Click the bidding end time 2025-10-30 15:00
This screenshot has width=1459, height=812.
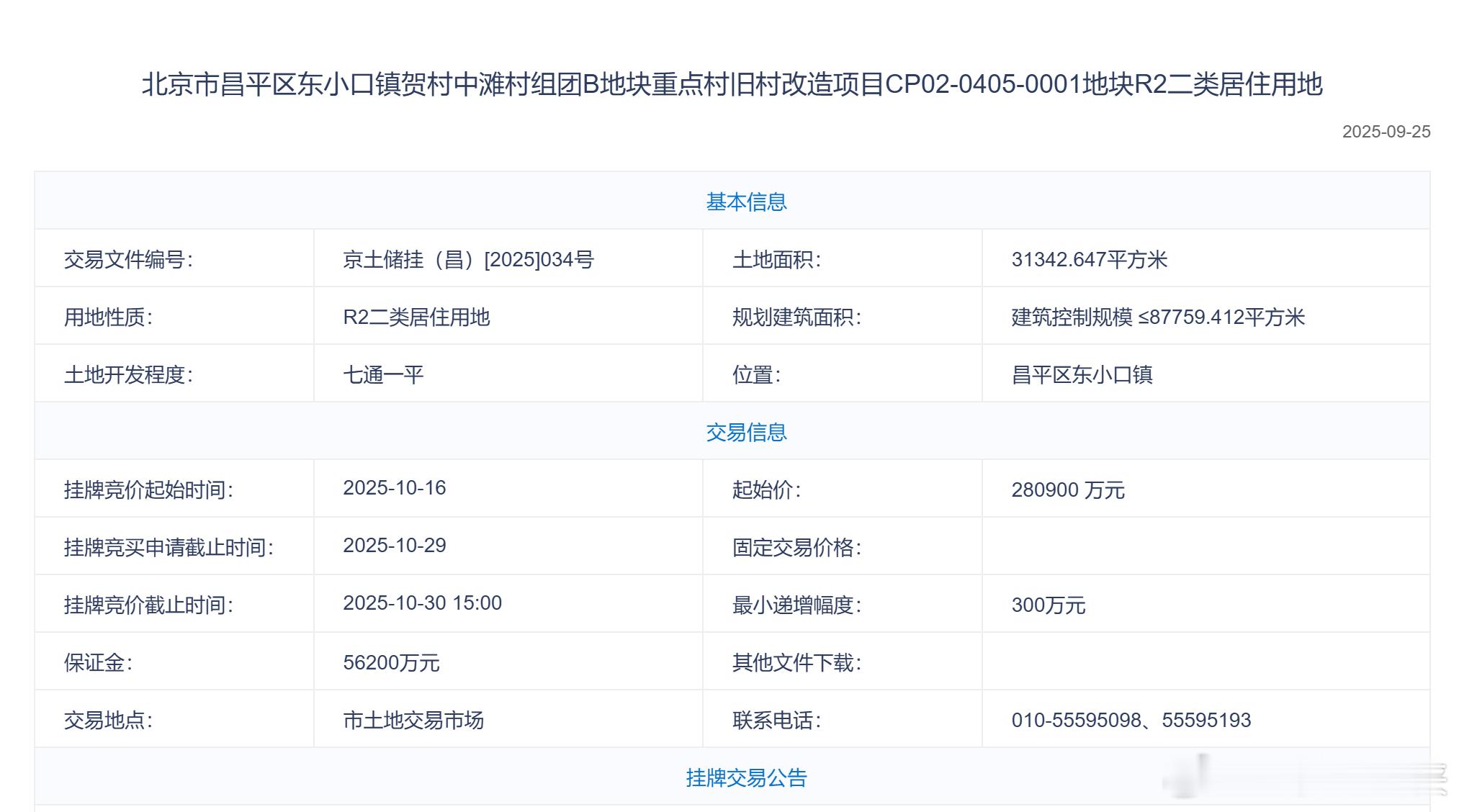[422, 603]
